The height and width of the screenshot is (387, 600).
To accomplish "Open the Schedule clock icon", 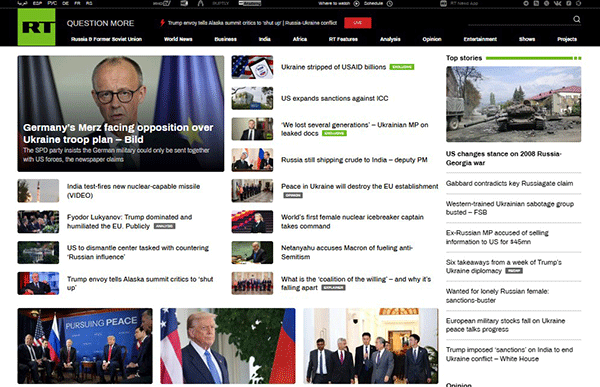I will coord(390,3).
